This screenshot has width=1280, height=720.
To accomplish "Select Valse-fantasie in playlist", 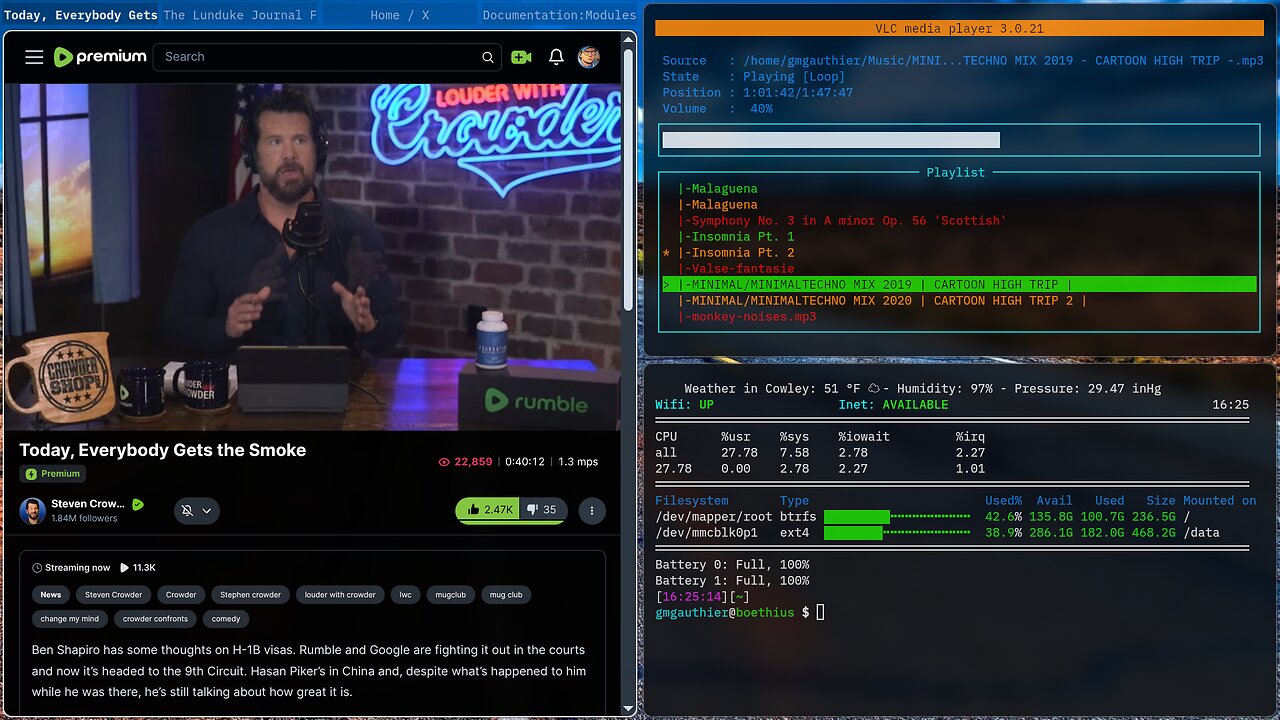I will click(x=736, y=268).
